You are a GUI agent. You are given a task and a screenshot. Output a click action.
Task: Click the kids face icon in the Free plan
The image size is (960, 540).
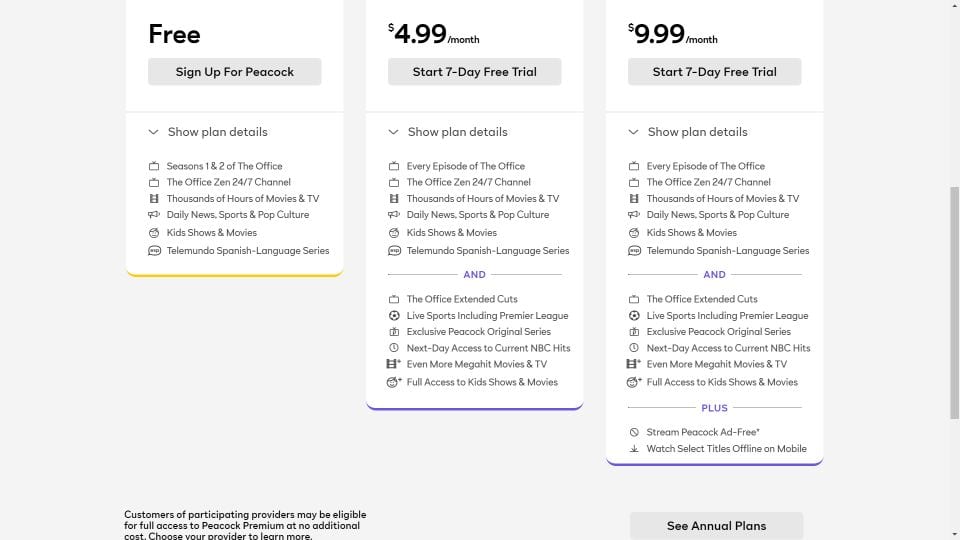154,233
